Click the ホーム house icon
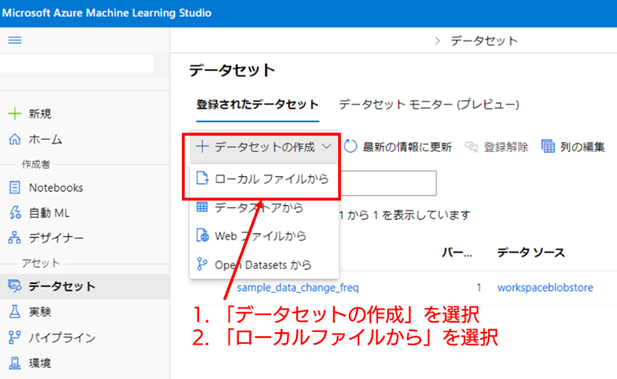The width and height of the screenshot is (617, 379). [15, 139]
